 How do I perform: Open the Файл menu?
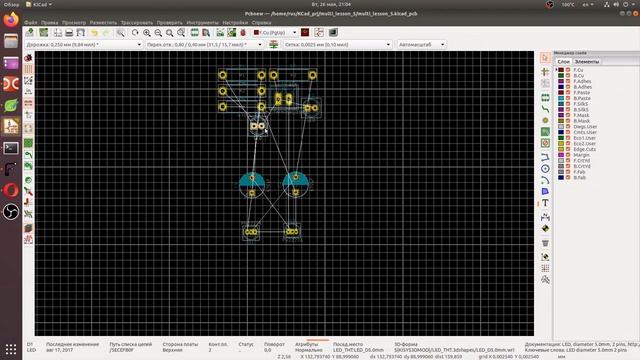click(x=31, y=23)
